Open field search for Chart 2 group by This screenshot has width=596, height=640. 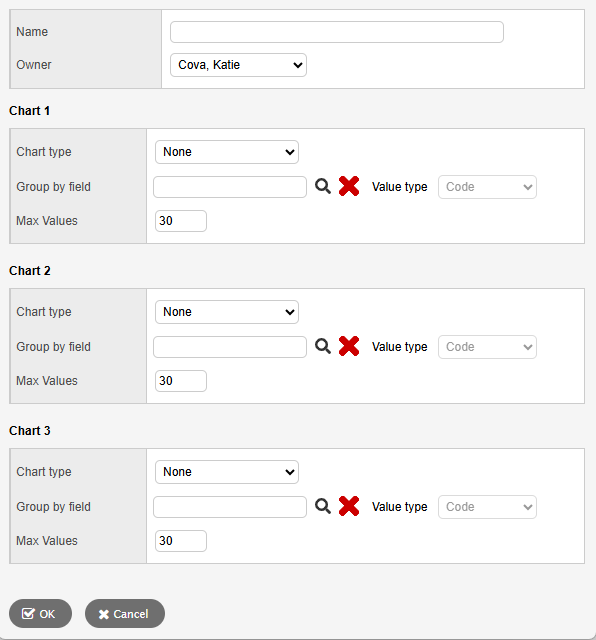(322, 347)
